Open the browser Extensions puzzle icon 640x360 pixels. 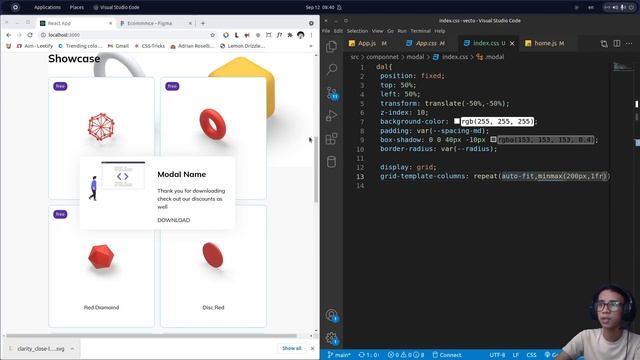point(290,35)
